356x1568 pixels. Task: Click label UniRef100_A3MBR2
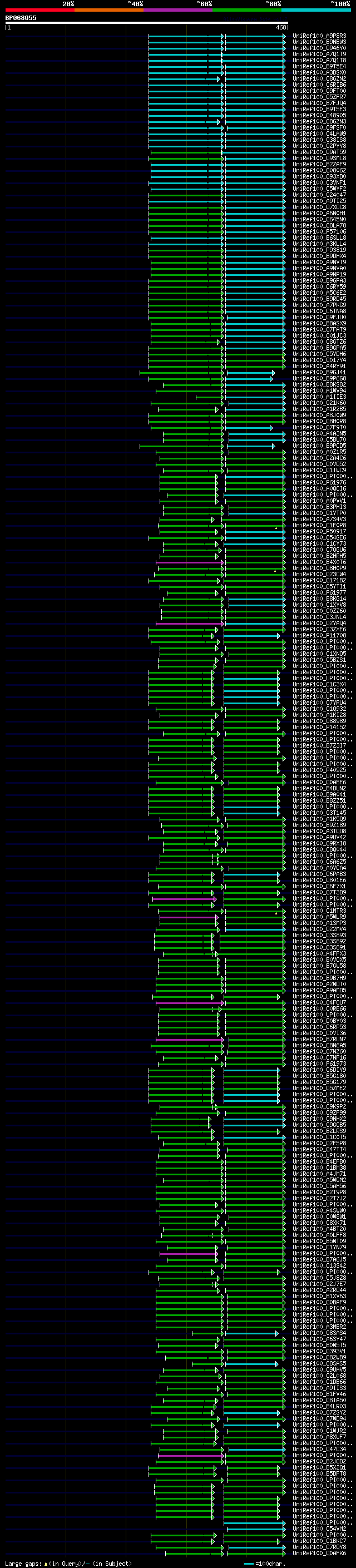[x=319, y=1327]
